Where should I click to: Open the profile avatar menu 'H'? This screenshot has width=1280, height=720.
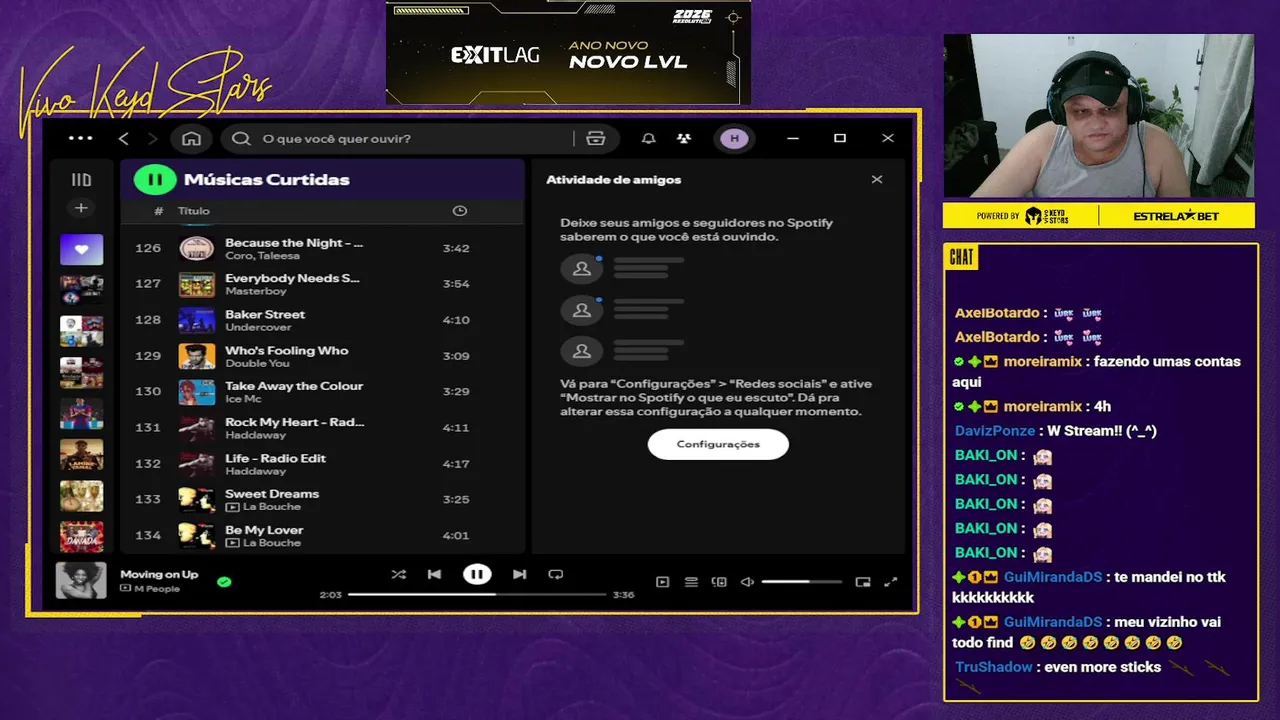coord(734,138)
